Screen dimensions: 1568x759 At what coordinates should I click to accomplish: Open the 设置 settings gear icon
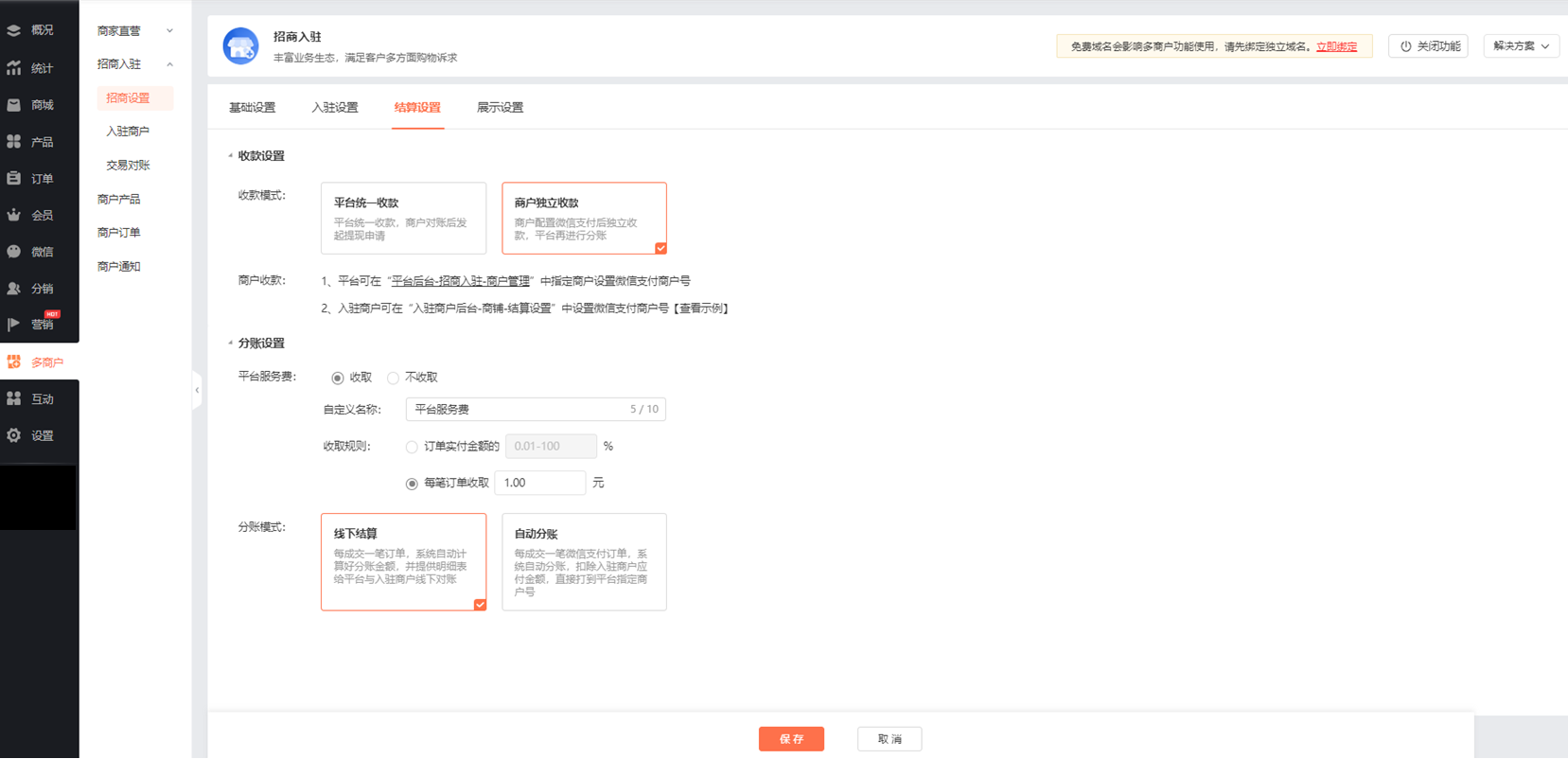tap(14, 436)
